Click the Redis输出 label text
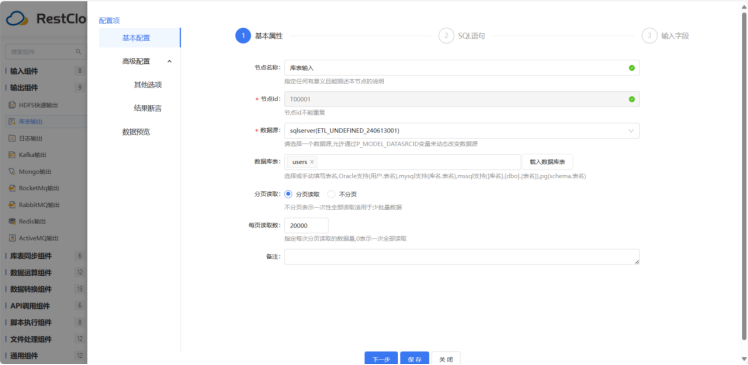Screen dimensions: 748x365 coord(32,221)
